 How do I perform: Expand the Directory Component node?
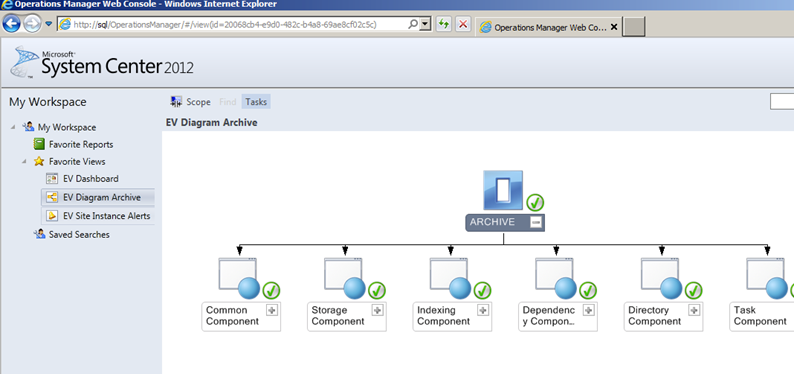(x=694, y=310)
